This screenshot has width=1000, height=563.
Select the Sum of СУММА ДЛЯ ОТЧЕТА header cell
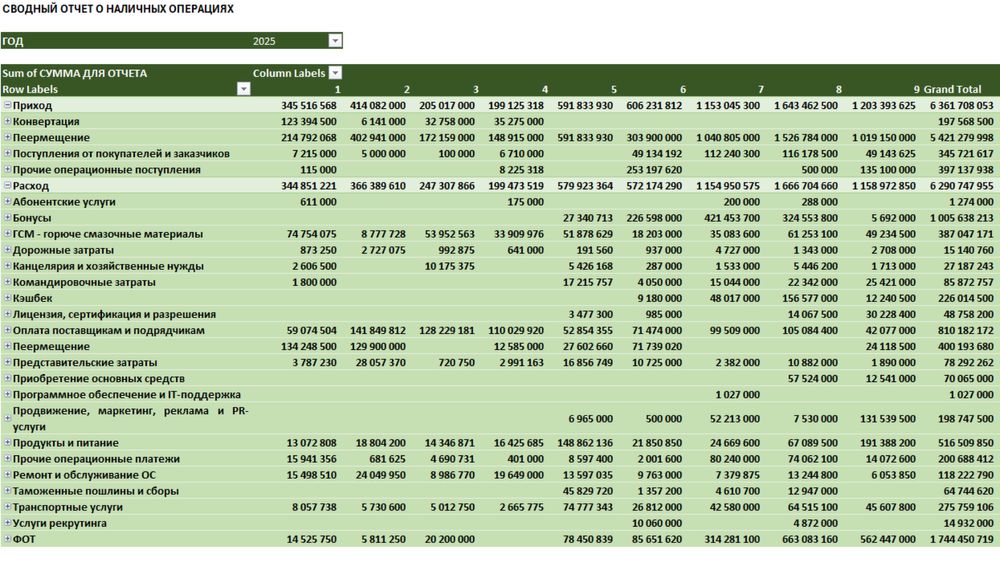[x=75, y=73]
